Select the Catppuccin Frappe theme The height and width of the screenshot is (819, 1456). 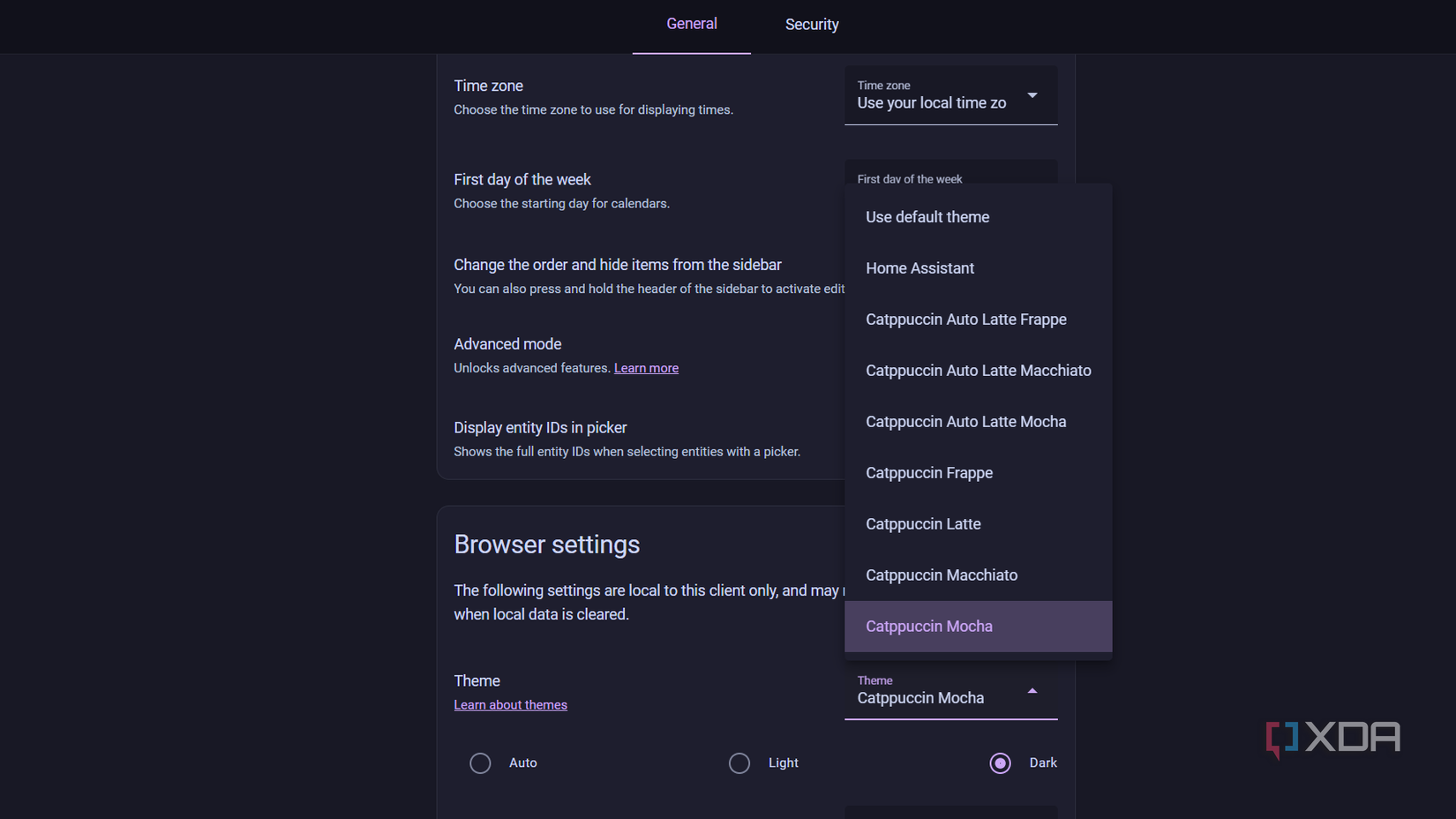pyautogui.click(x=929, y=473)
